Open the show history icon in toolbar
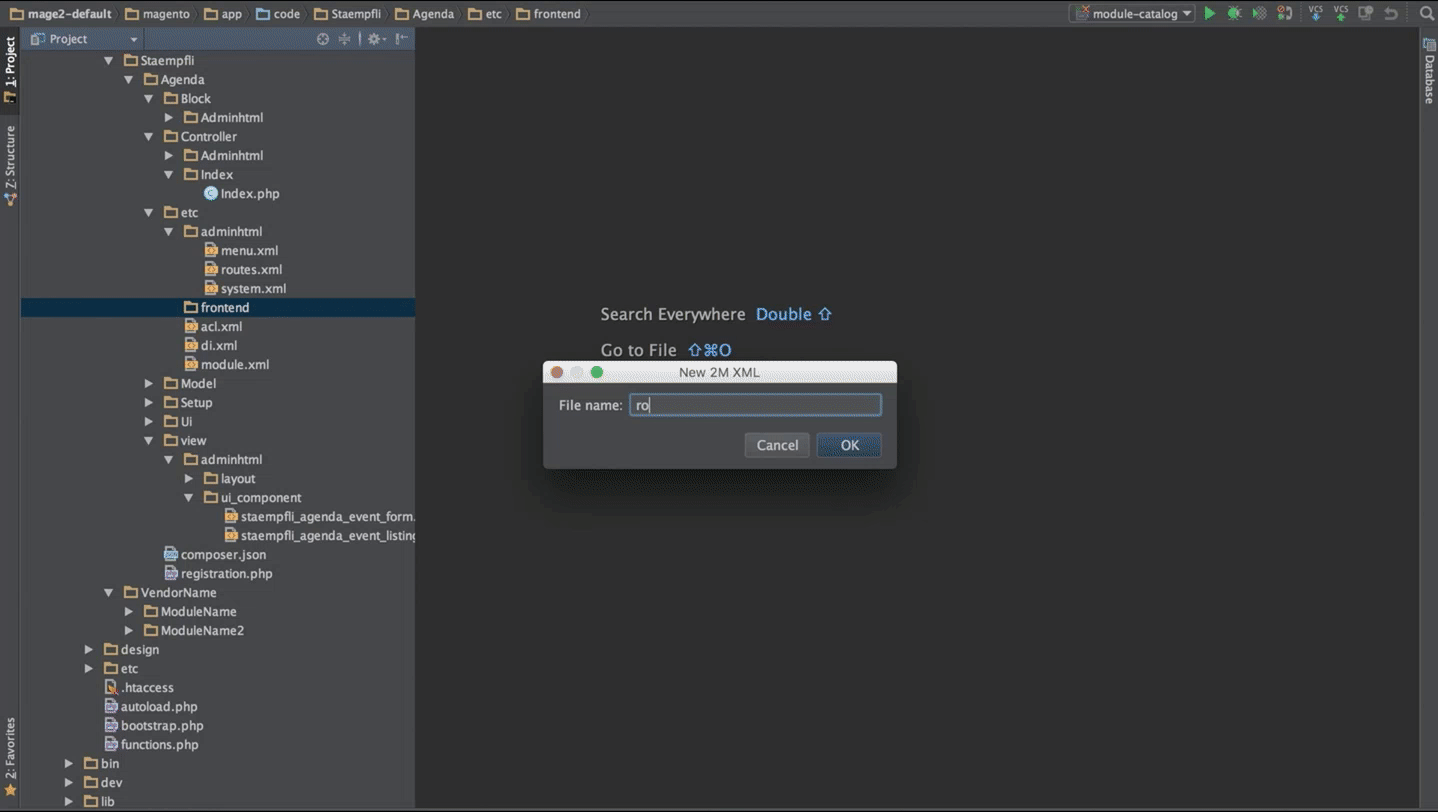 click(x=1366, y=13)
